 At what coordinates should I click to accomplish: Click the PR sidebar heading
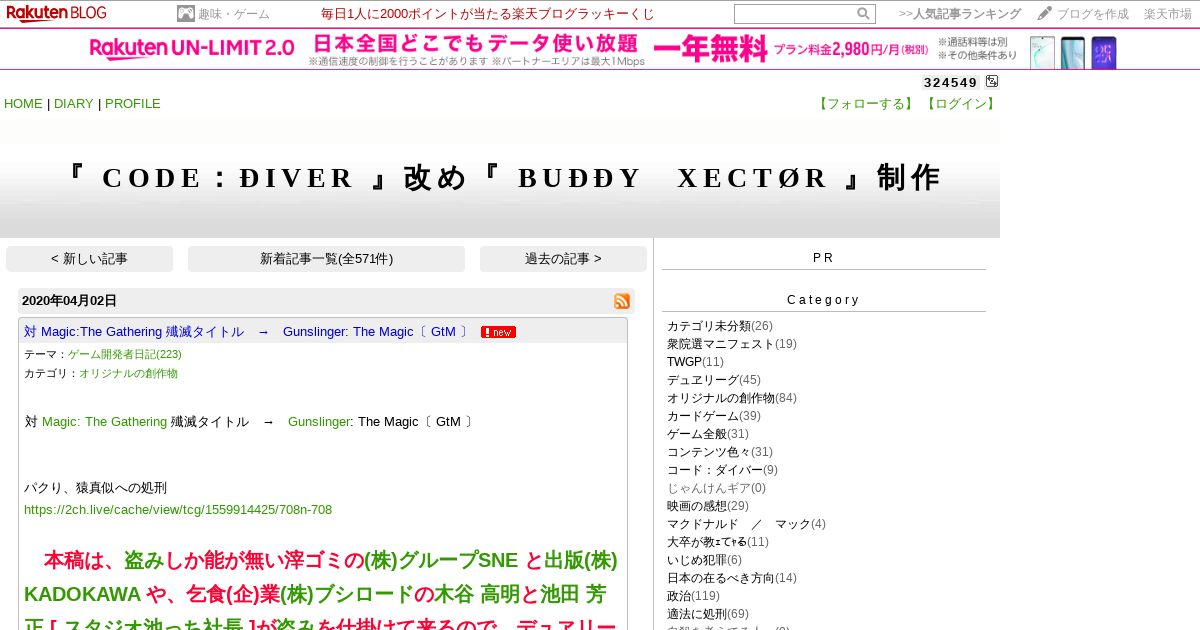823,258
